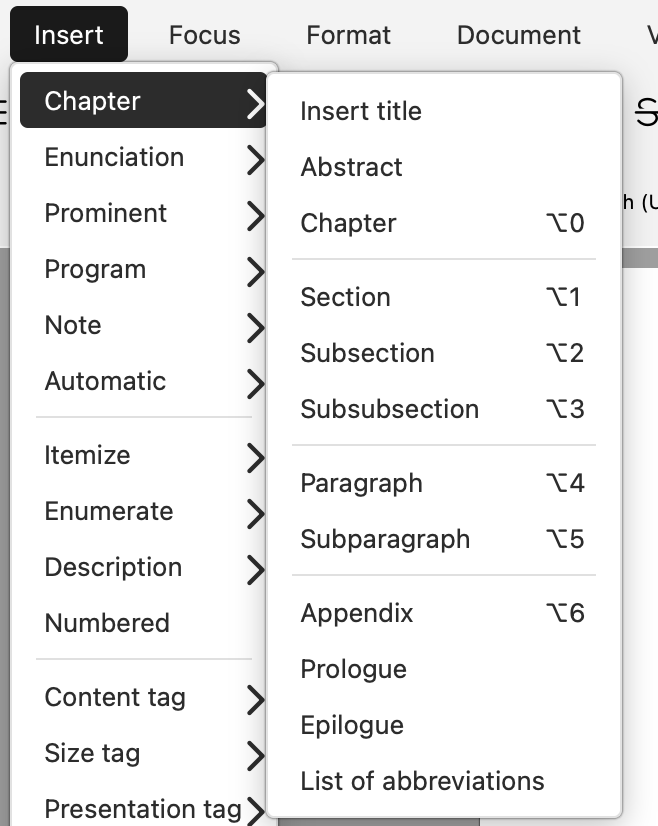The image size is (658, 826).
Task: Insert an Epilogue section
Action: pos(352,725)
